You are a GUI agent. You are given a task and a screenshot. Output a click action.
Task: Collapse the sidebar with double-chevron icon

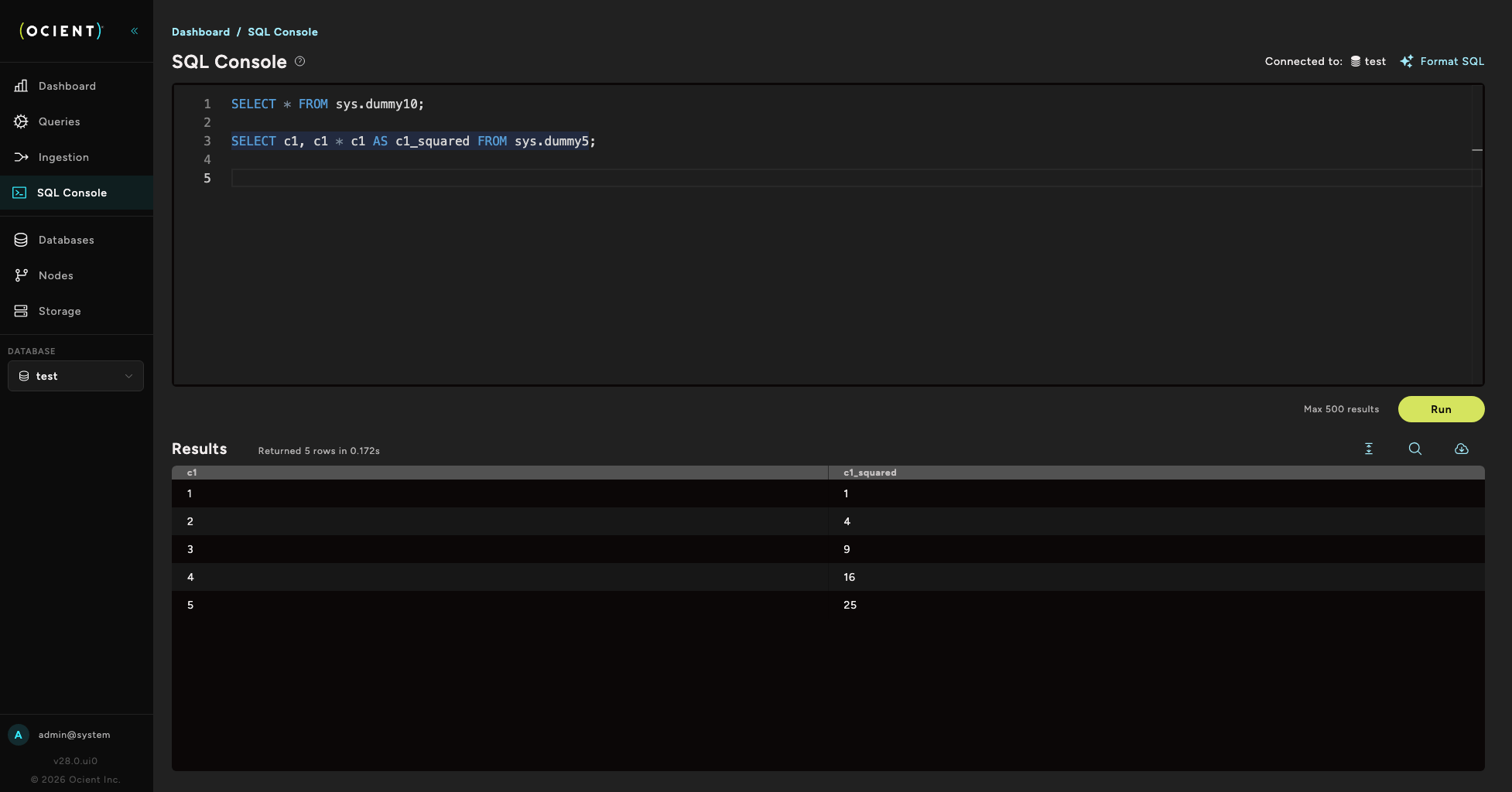135,31
